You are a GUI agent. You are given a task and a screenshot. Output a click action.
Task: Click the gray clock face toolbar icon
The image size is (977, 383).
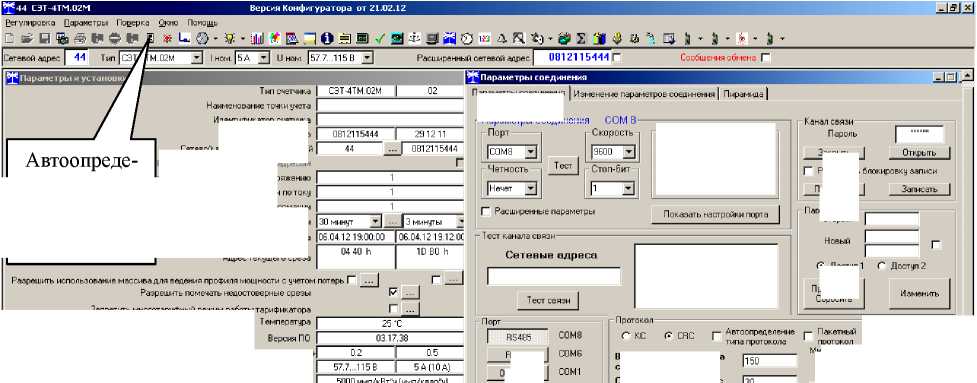202,39
